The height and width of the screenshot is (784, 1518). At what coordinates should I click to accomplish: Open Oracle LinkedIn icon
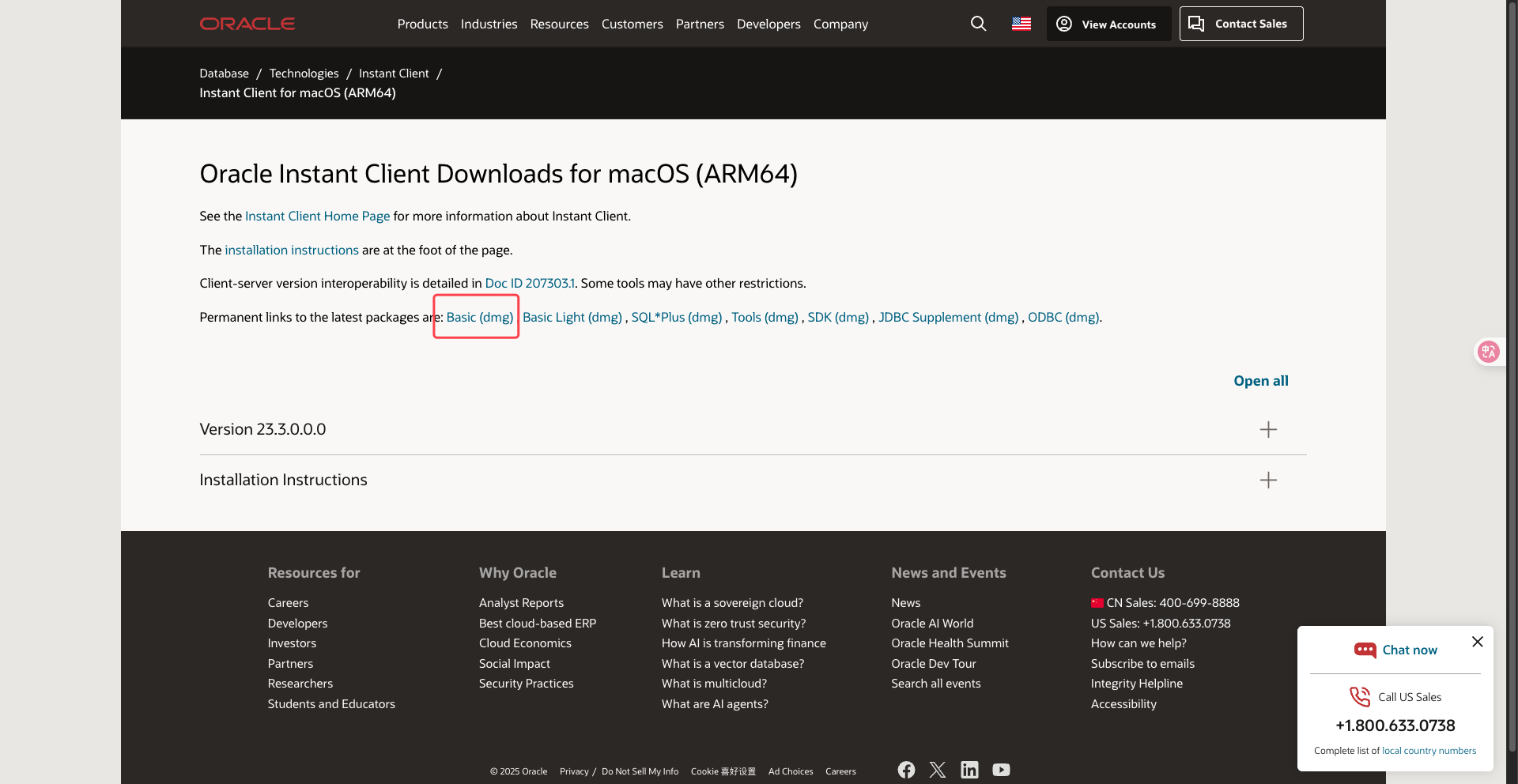[969, 771]
